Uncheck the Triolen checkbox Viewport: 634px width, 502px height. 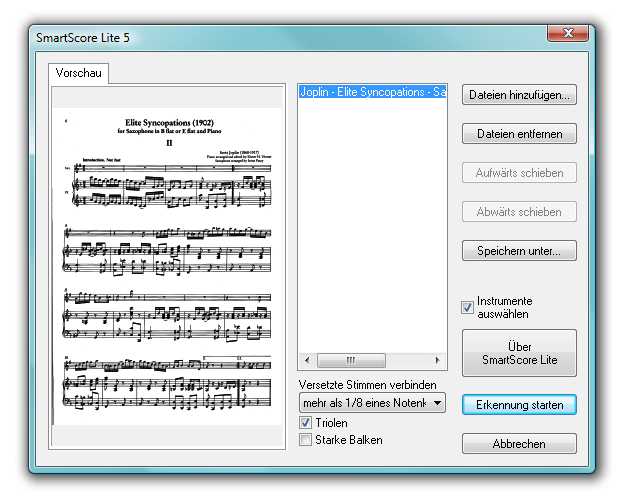305,423
